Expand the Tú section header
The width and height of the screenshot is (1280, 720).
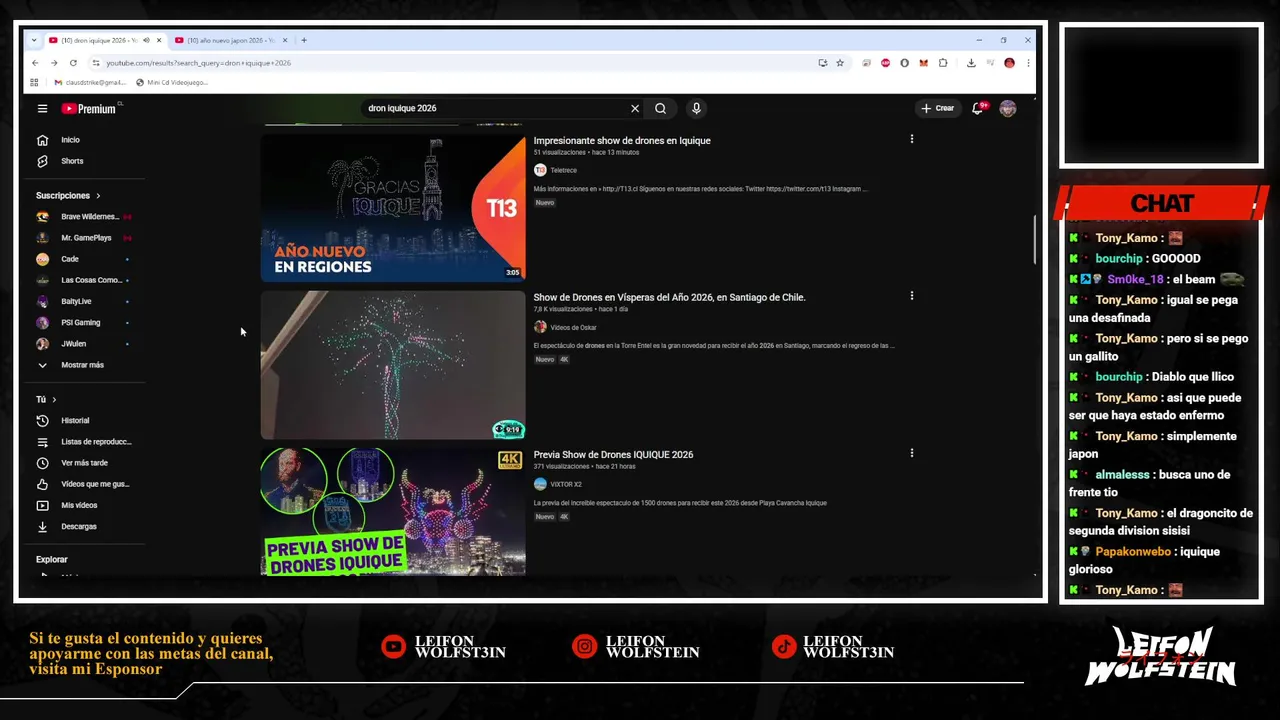click(47, 399)
